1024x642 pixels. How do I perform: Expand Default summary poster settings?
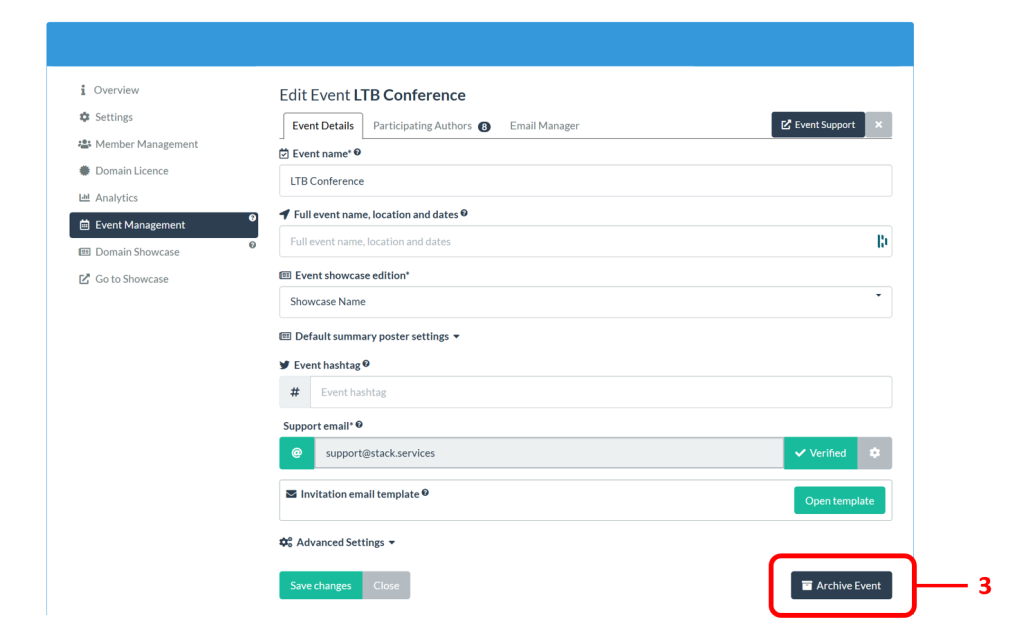370,337
